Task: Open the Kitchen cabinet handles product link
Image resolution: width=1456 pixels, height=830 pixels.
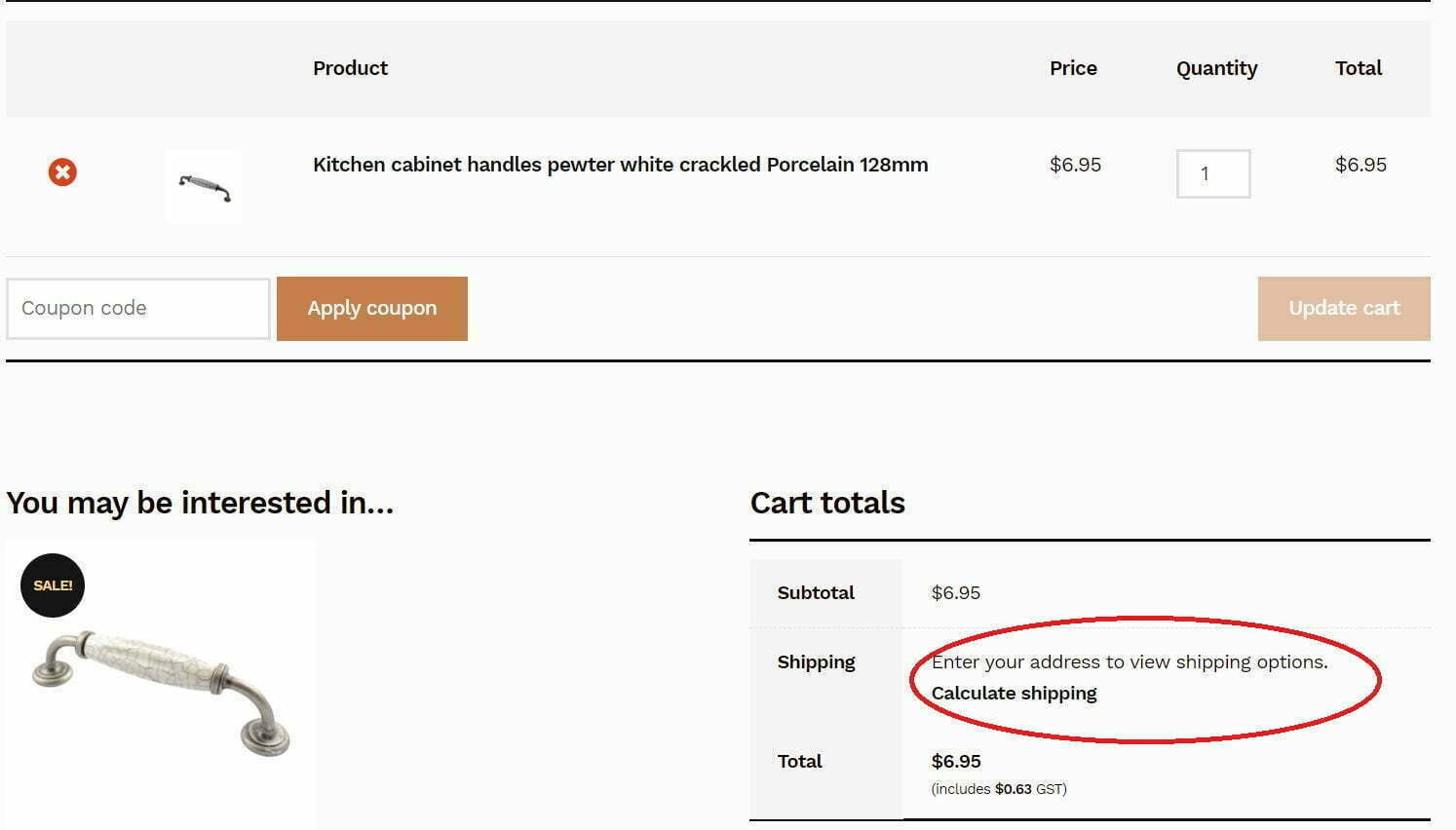Action: pos(620,165)
